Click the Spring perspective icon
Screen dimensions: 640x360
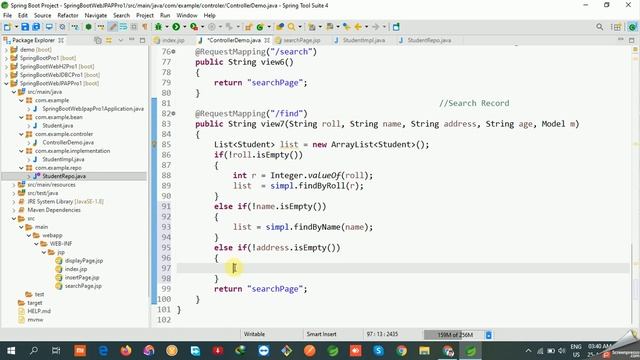[x=632, y=27]
